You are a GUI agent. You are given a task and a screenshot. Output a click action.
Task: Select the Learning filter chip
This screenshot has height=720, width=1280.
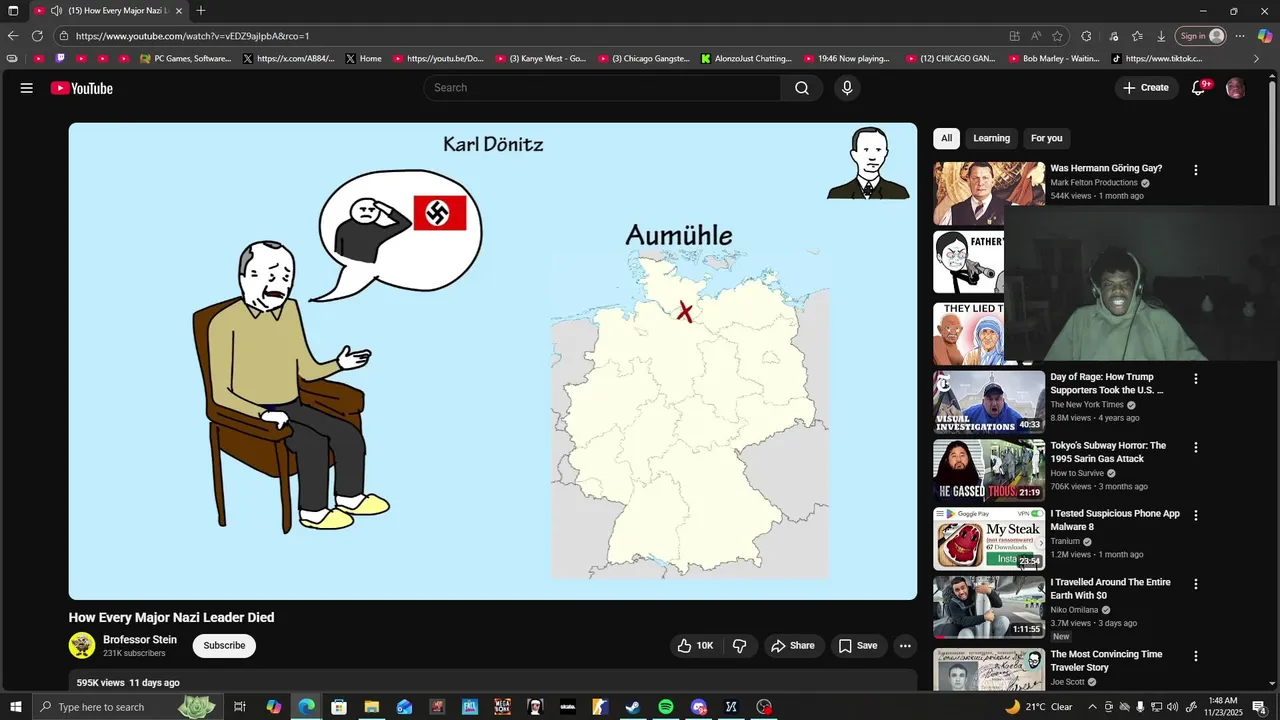pyautogui.click(x=991, y=138)
